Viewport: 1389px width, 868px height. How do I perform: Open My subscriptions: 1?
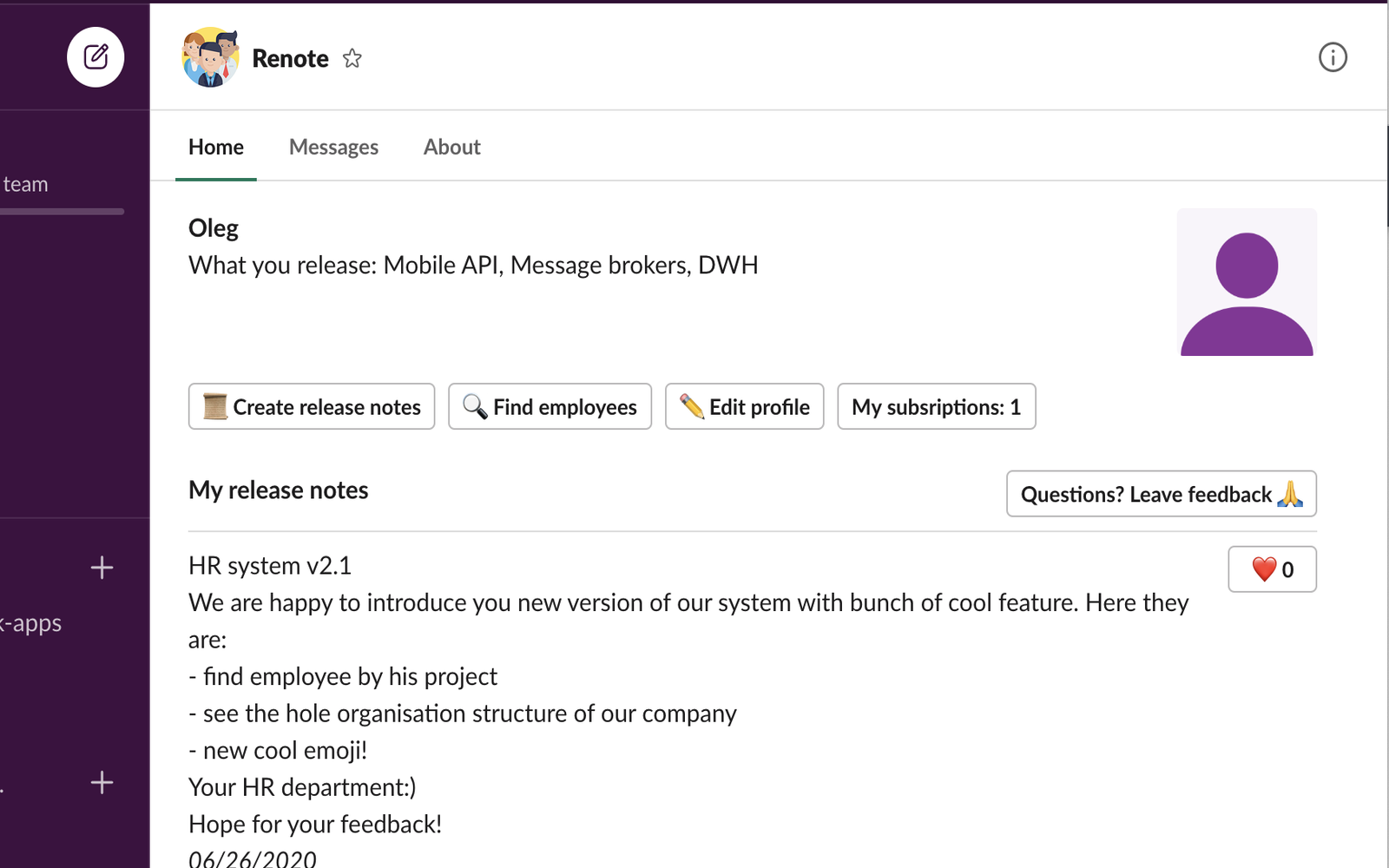click(x=936, y=406)
